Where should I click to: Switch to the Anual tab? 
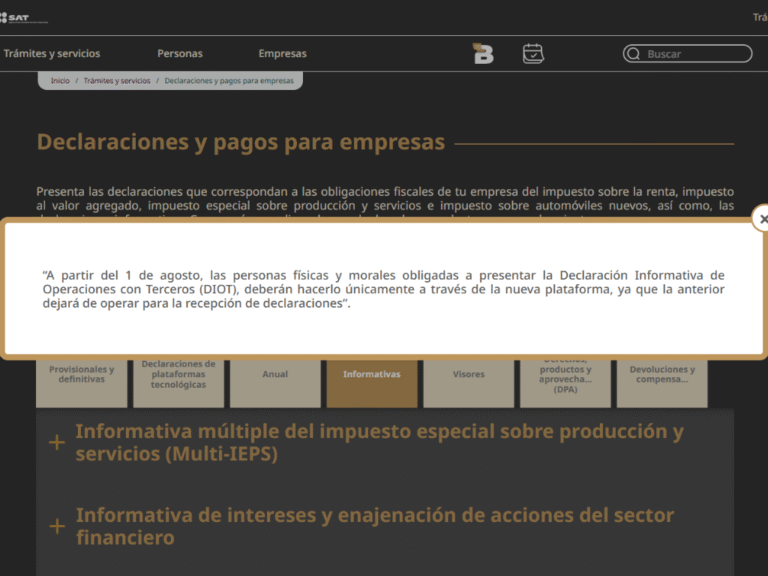(x=275, y=375)
